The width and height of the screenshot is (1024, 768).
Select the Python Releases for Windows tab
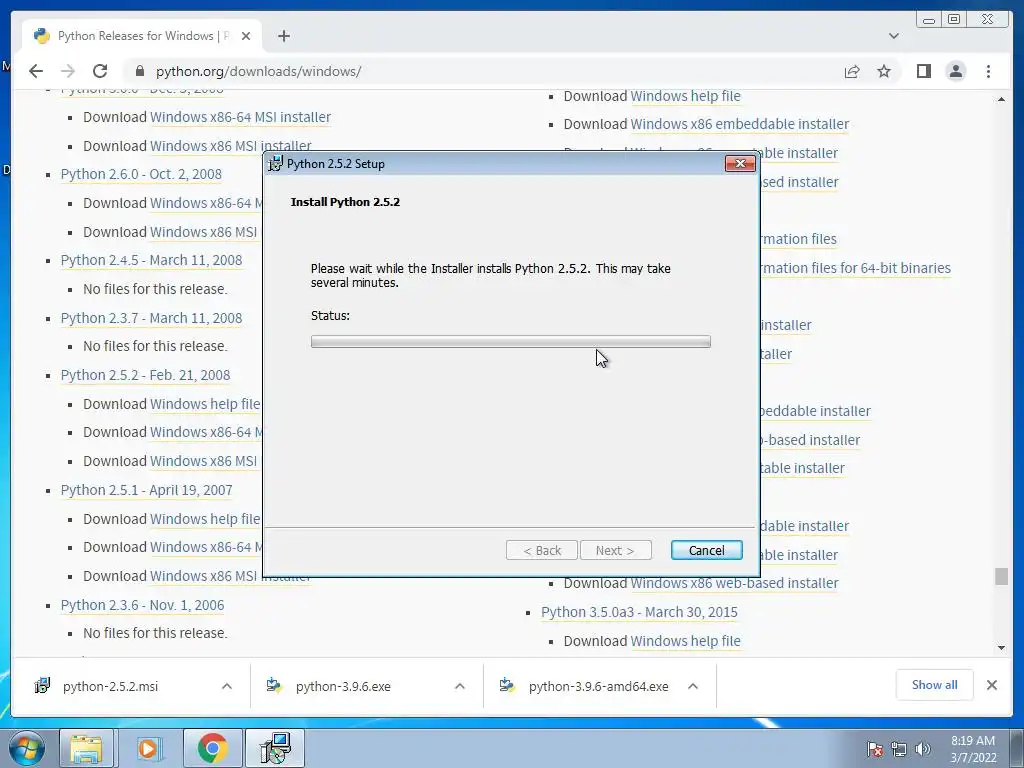pos(143,36)
